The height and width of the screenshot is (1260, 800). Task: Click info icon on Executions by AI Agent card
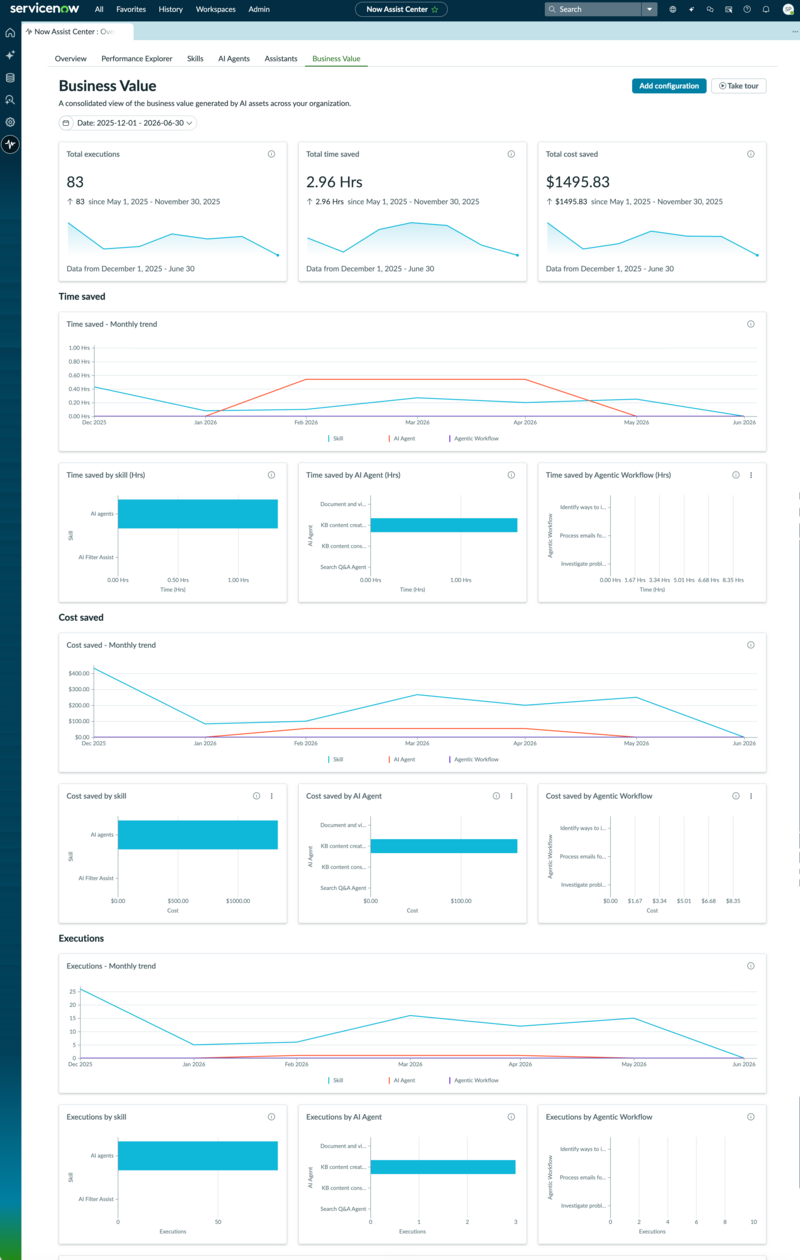pos(511,1117)
